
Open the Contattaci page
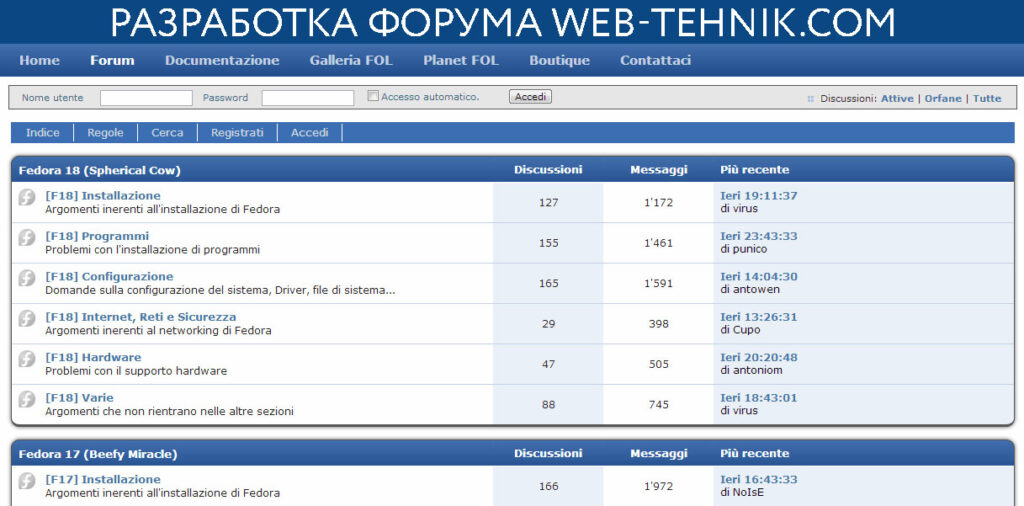coord(656,61)
